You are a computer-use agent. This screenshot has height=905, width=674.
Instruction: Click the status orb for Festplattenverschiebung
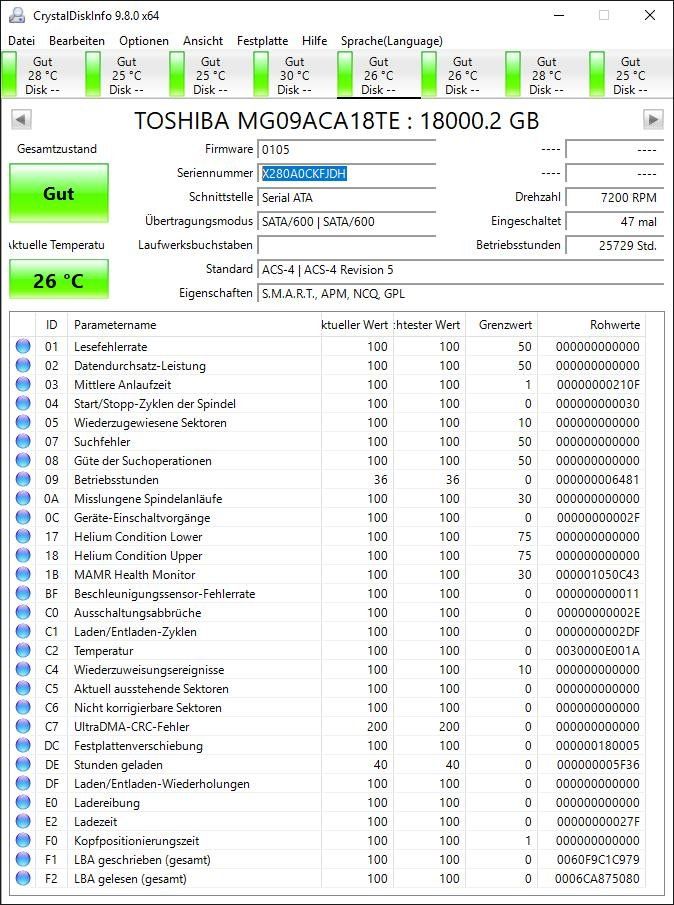click(23, 745)
